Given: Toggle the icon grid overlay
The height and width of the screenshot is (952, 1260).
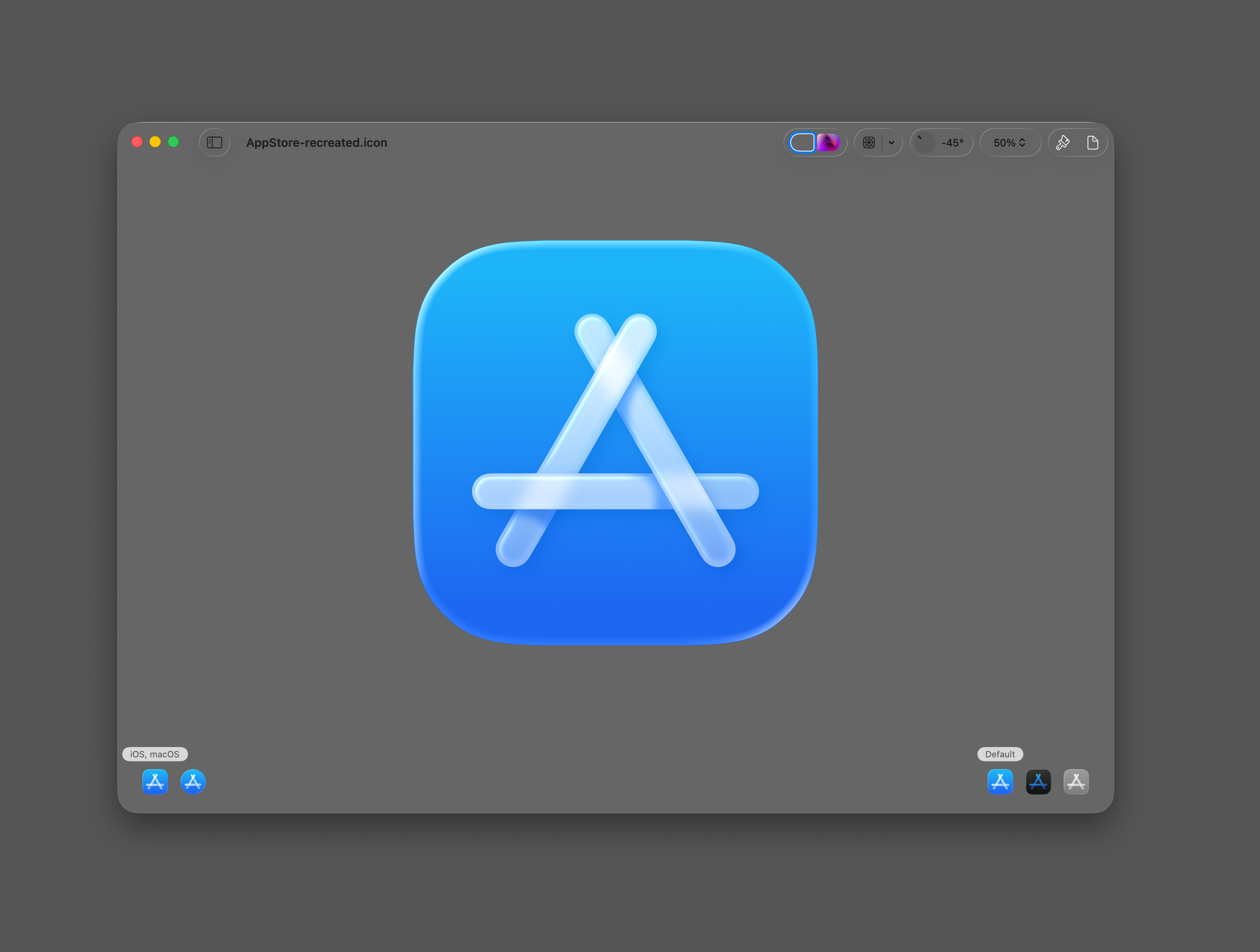Looking at the screenshot, I should click(869, 142).
